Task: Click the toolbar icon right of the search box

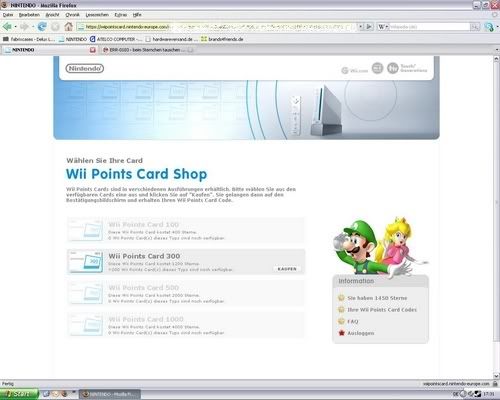Action: tap(489, 27)
